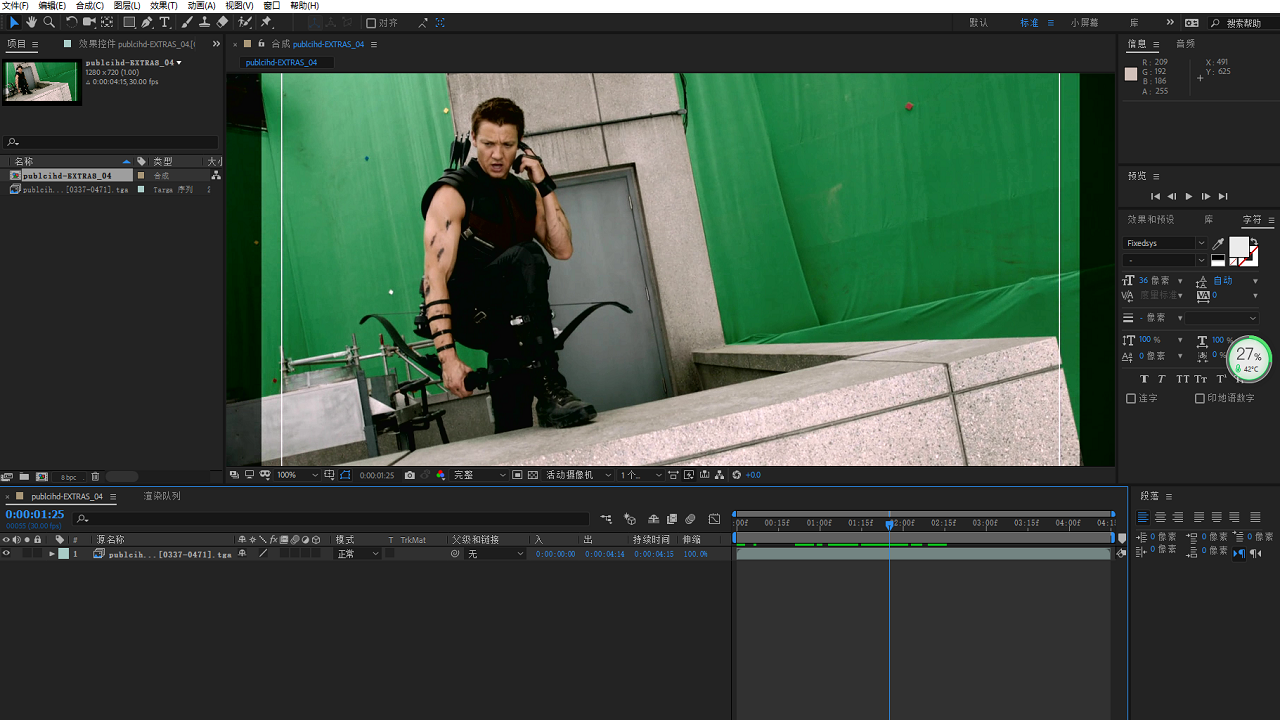Select the Rotation tool
The width and height of the screenshot is (1280, 720).
pyautogui.click(x=71, y=22)
